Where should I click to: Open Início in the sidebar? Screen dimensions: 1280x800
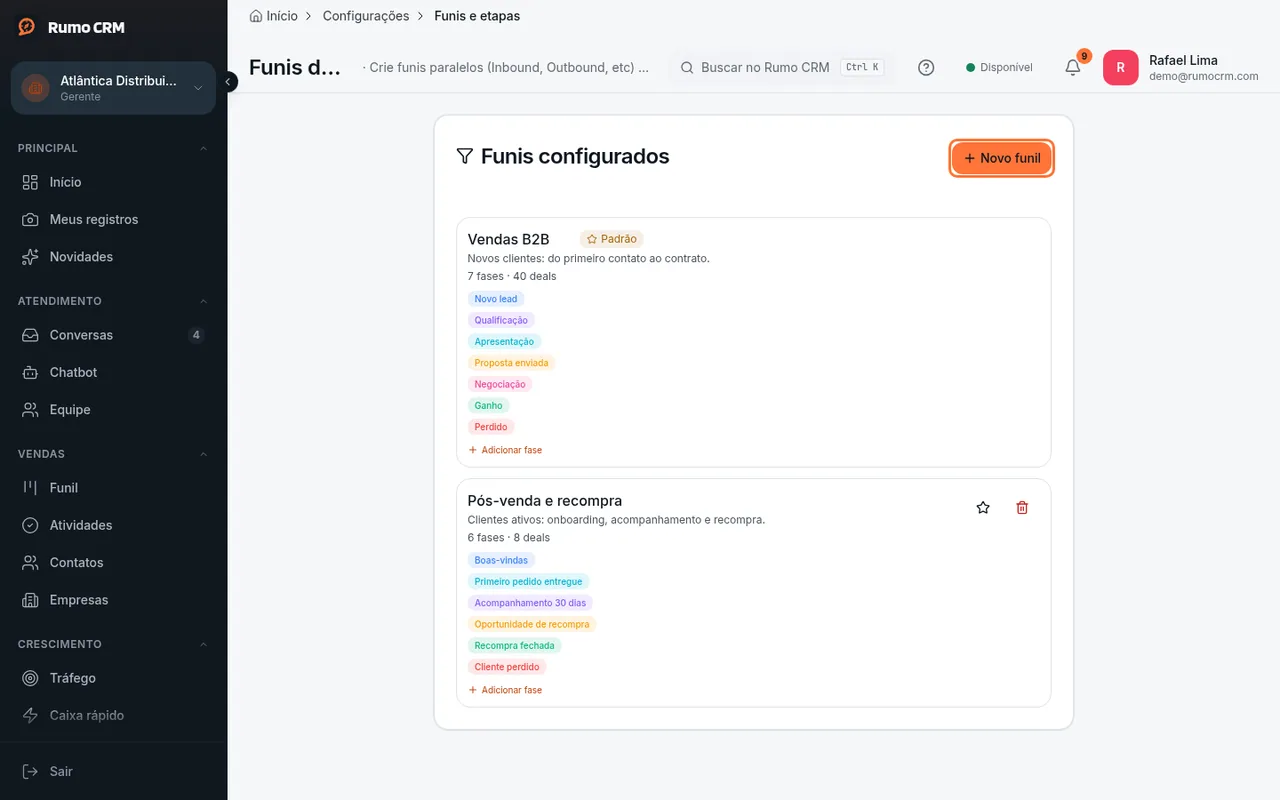click(x=114, y=182)
